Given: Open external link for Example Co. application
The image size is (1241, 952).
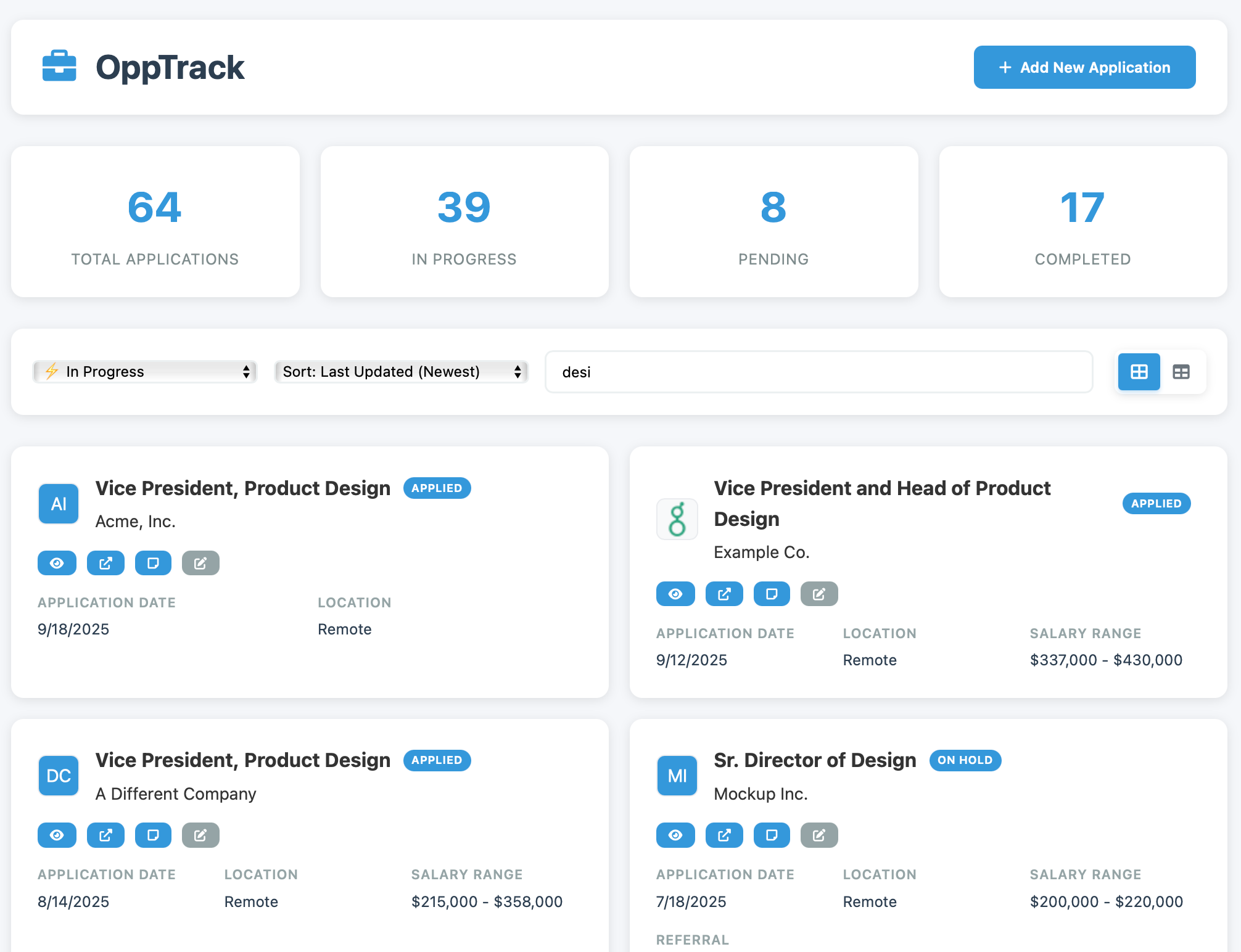Looking at the screenshot, I should click(724, 594).
